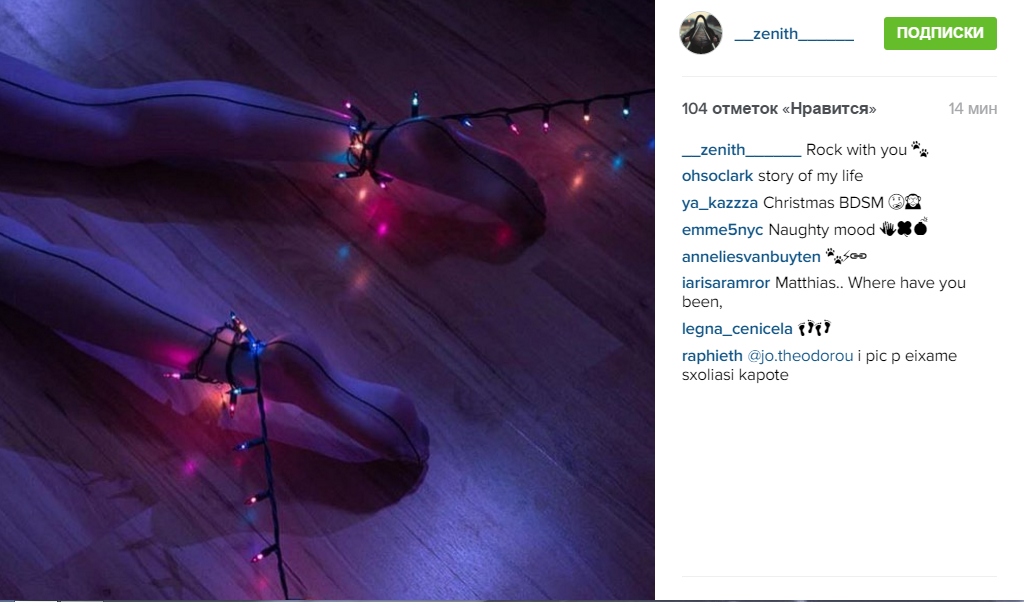Viewport: 1024px width, 602px height.
Task: Click the @jo.theodorou mention link
Action: click(800, 356)
